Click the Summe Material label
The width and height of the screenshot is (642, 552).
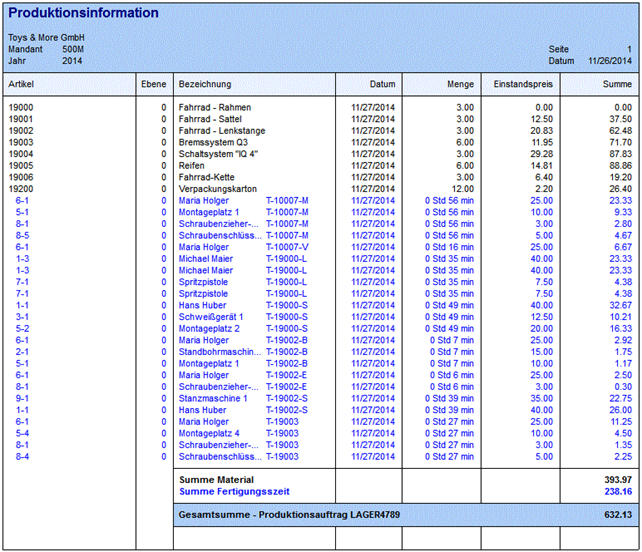[x=217, y=481]
